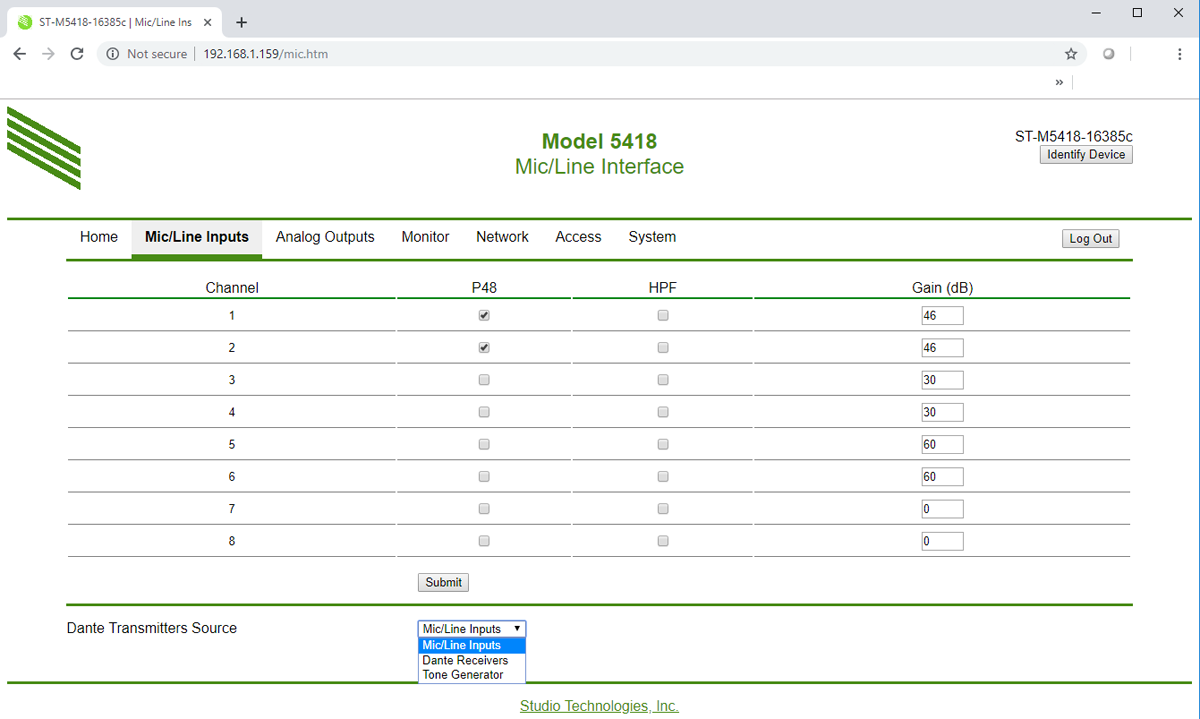Open Dante Transmitters Source dropdown
The image size is (1200, 719).
(471, 629)
